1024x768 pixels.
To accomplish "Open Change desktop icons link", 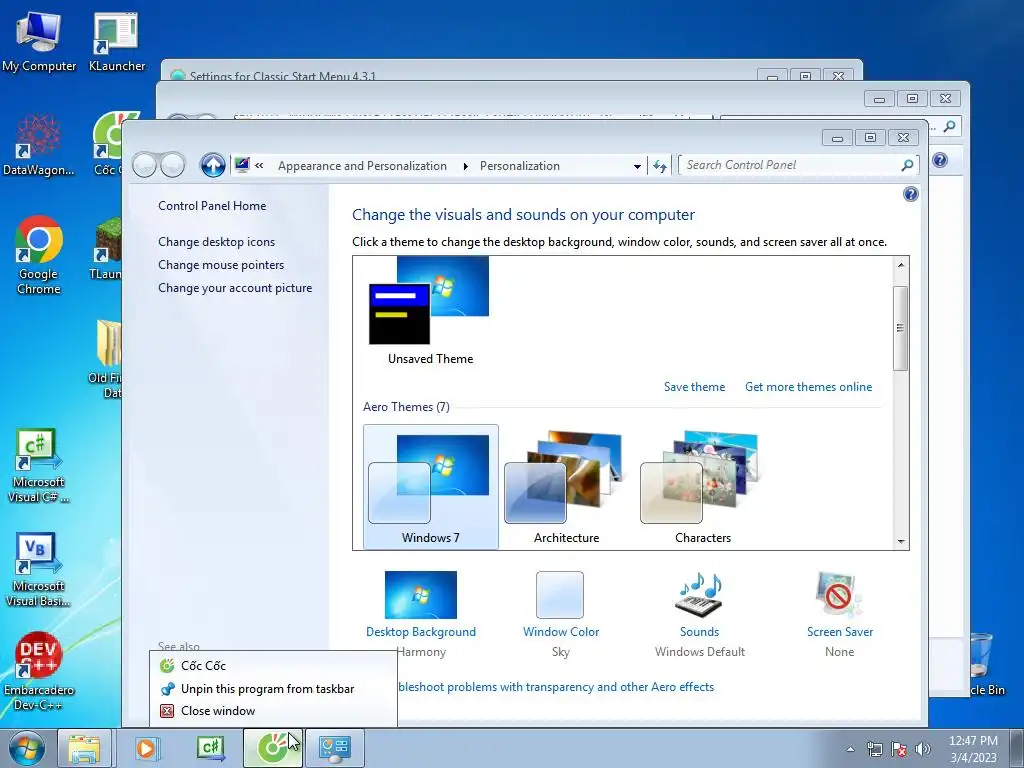I will tap(216, 242).
